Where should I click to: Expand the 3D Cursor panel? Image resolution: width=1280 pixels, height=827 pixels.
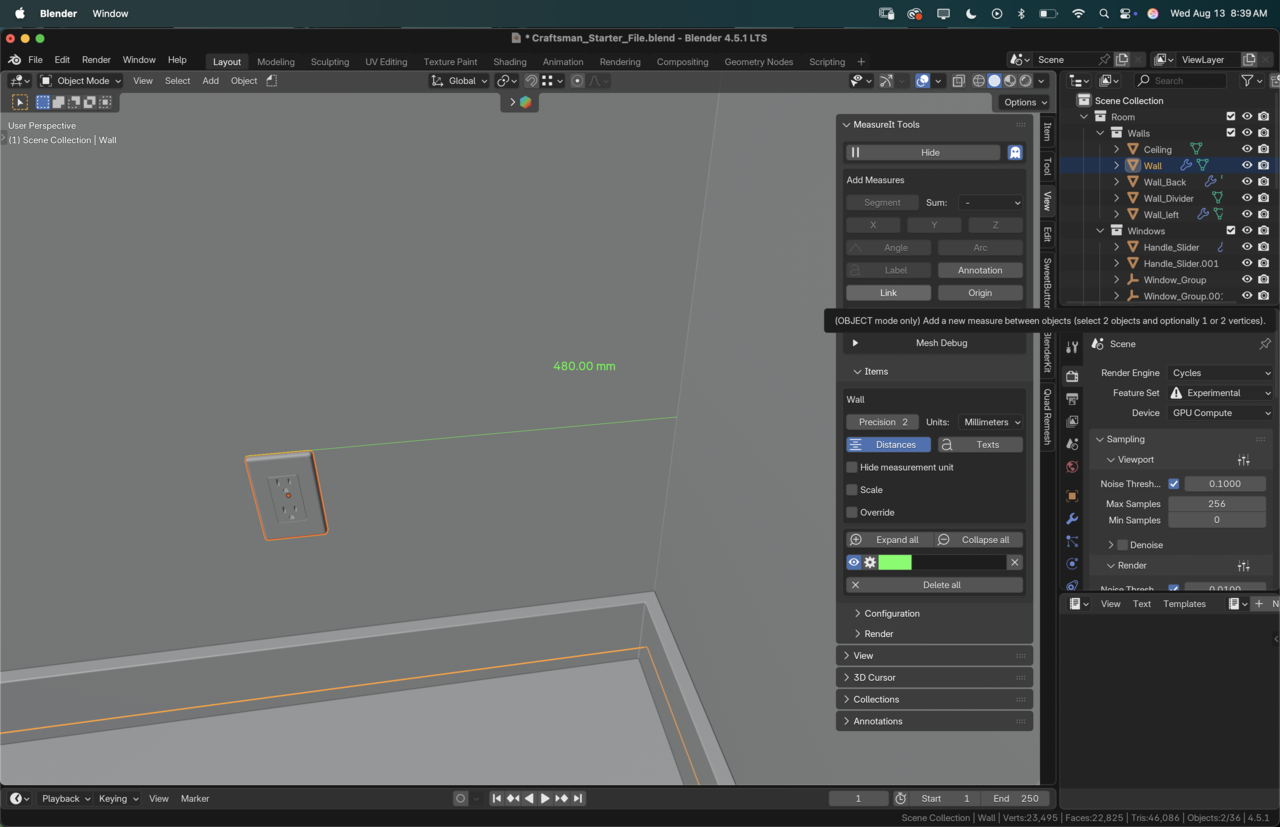point(874,678)
